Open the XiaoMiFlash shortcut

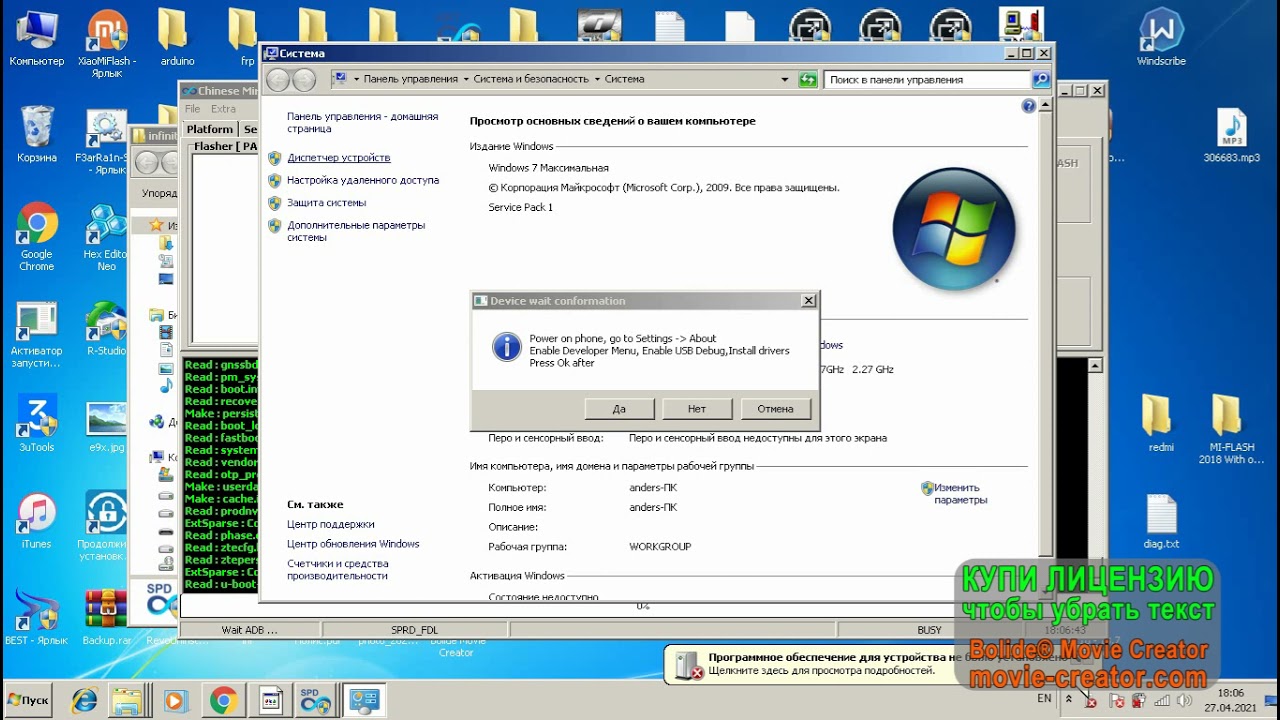point(107,44)
